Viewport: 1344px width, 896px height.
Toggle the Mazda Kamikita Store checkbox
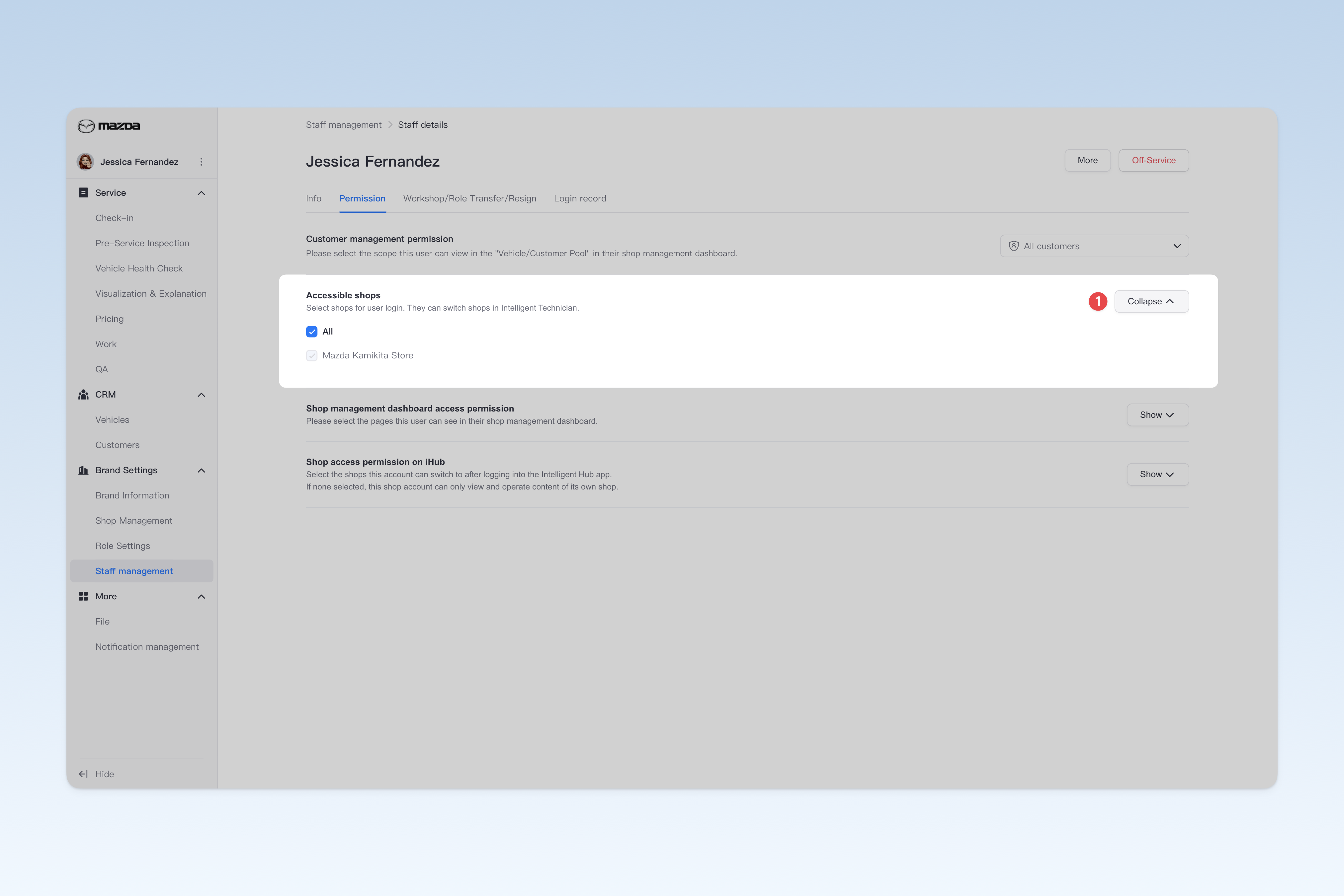(x=311, y=355)
